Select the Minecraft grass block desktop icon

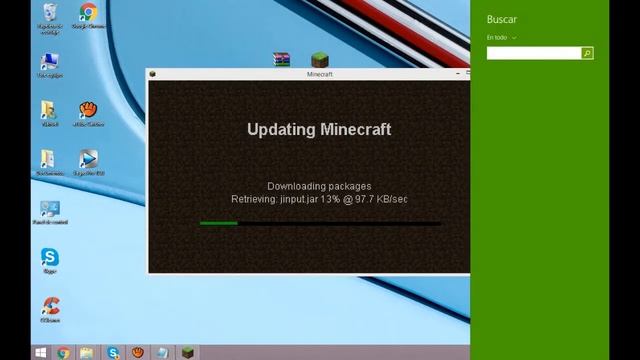pos(320,60)
